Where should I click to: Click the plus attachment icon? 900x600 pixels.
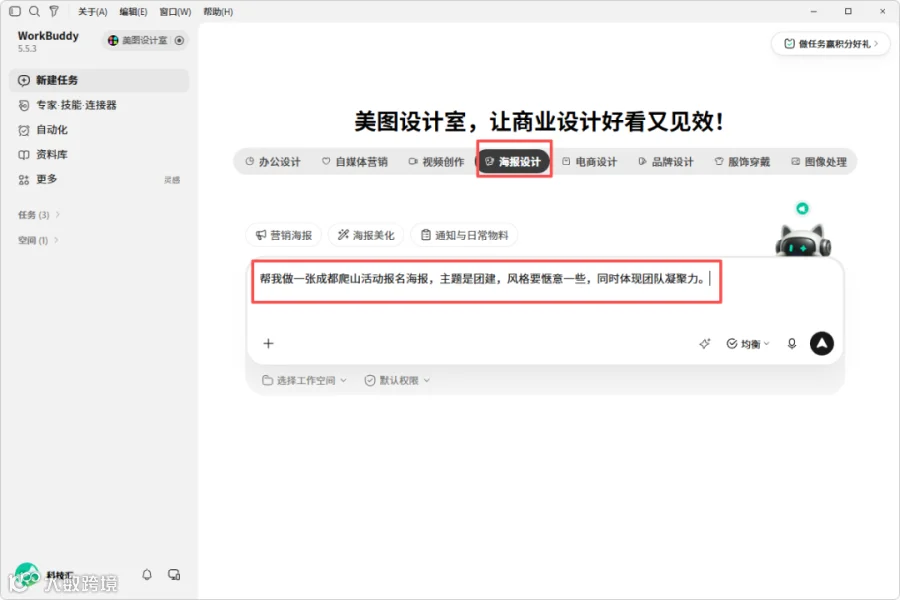point(268,343)
